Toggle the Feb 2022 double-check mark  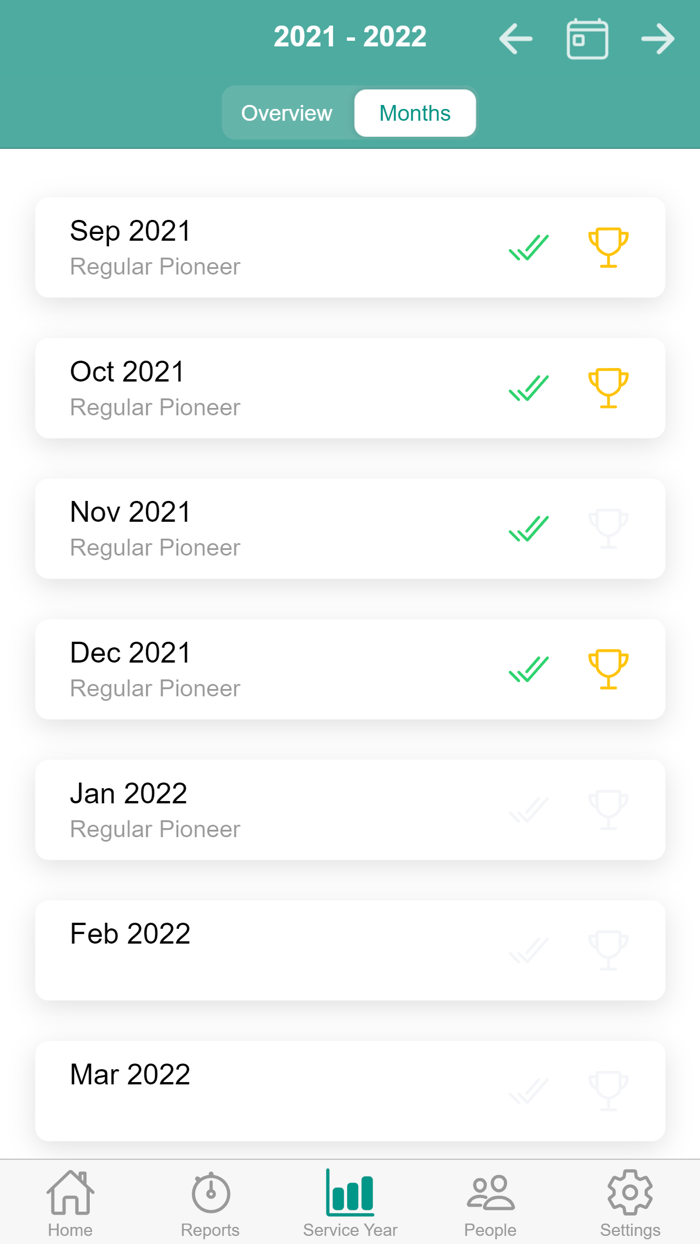[529, 950]
